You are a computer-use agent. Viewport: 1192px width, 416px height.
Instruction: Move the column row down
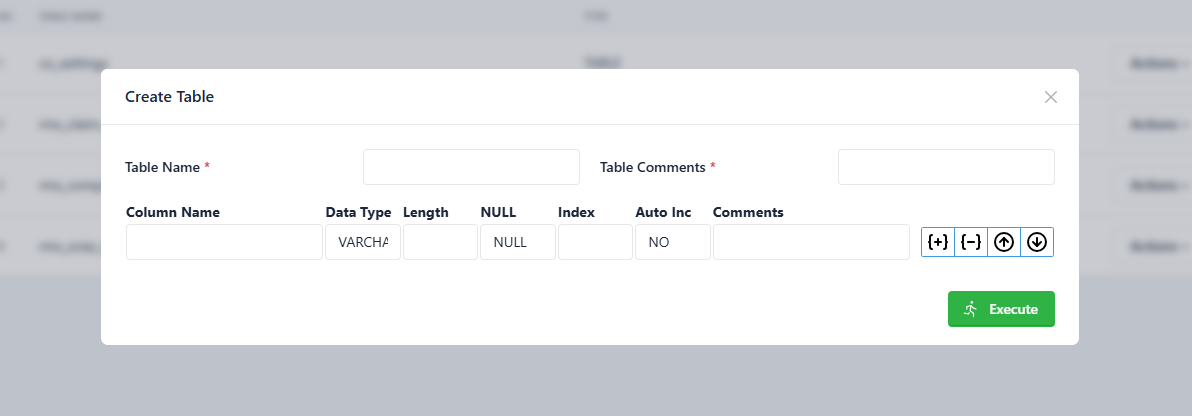(x=1037, y=242)
